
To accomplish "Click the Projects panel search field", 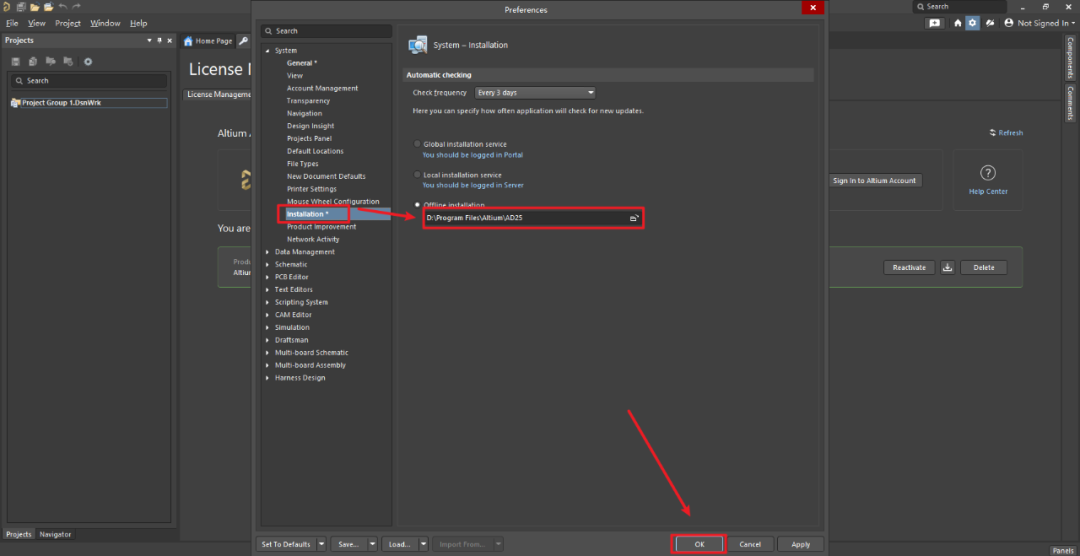I will 89,81.
